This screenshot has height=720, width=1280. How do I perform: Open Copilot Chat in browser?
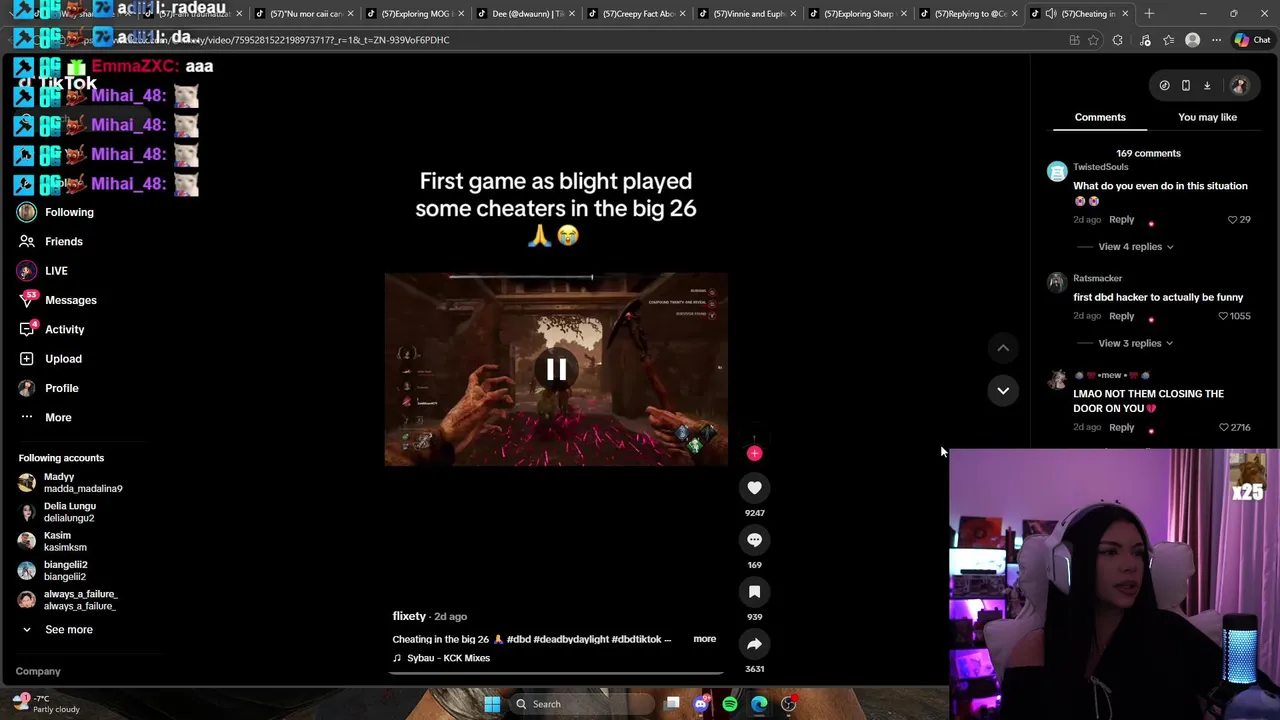[x=1251, y=40]
